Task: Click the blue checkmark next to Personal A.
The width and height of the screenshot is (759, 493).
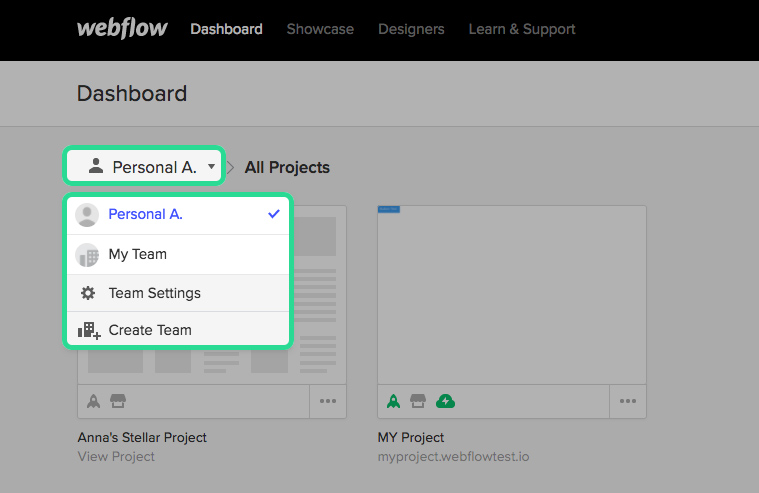Action: pos(274,214)
